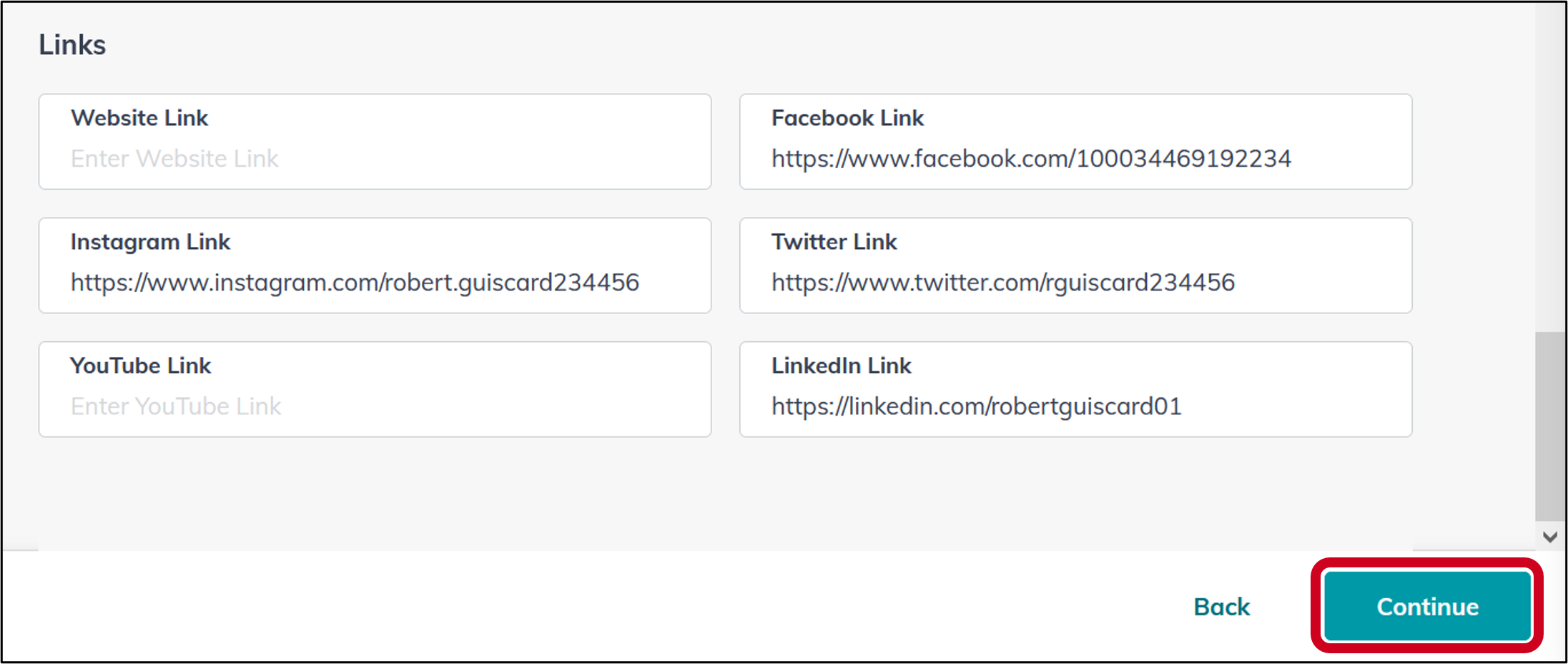This screenshot has width=1568, height=664.
Task: Click the Website Link field label
Action: pyautogui.click(x=139, y=117)
